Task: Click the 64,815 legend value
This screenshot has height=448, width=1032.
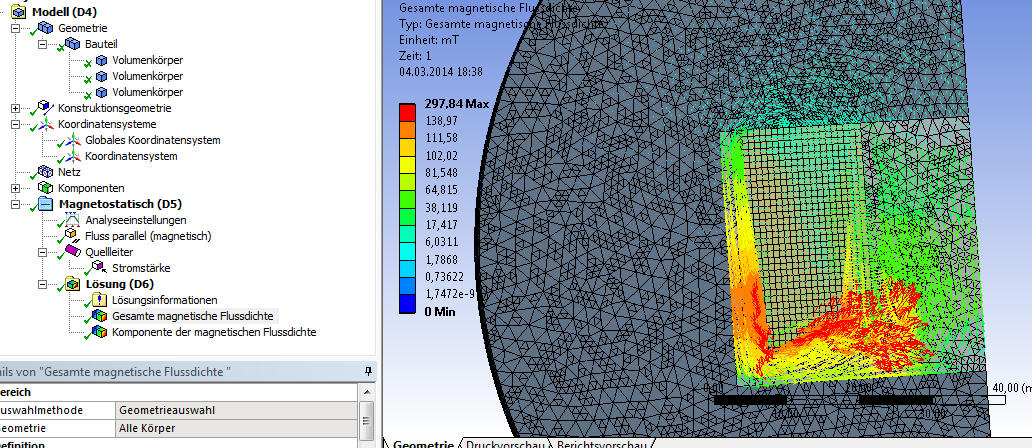Action: pos(441,190)
